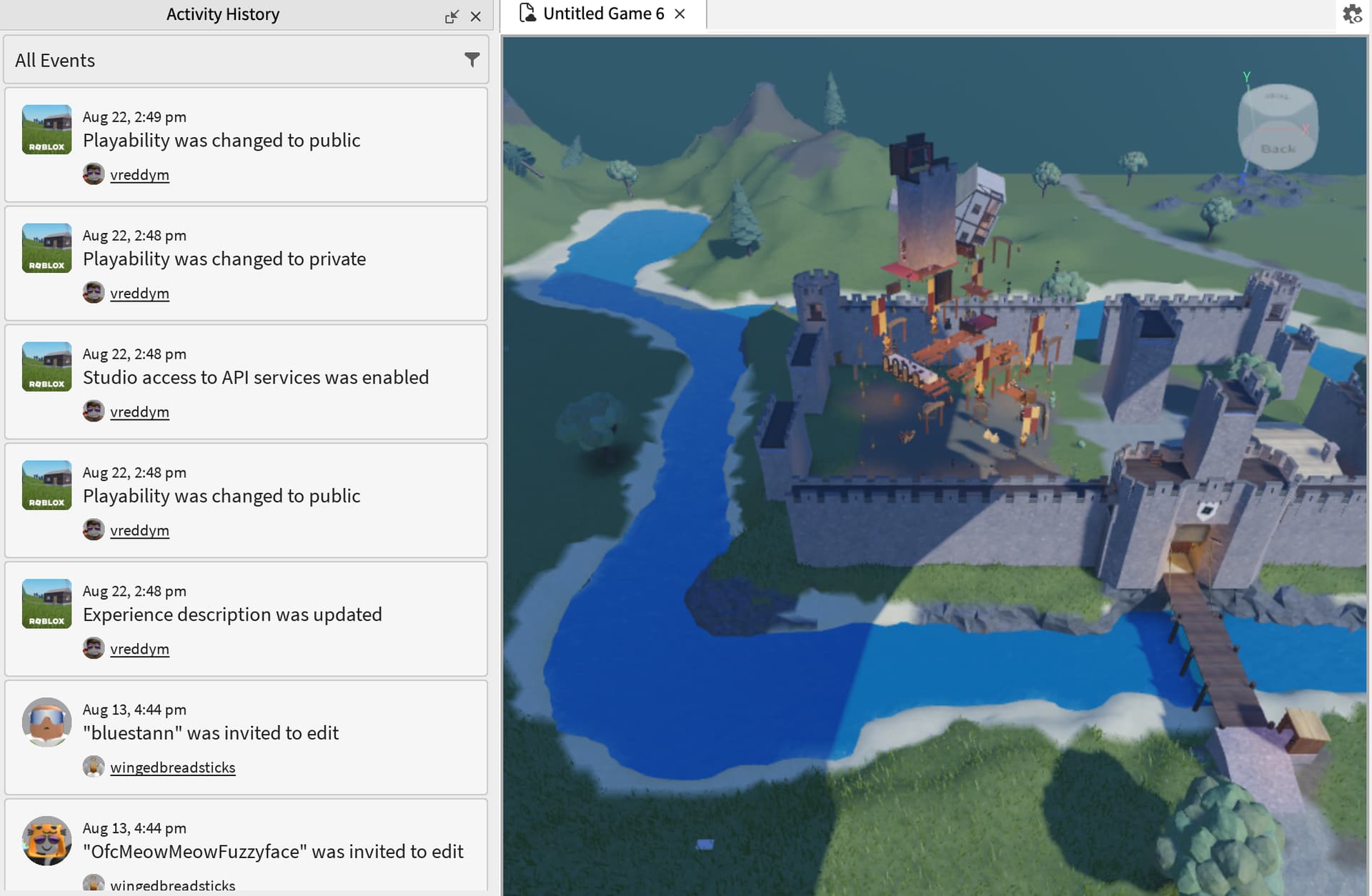This screenshot has width=1372, height=896.
Task: Select Playability was changed to private event
Action: coord(224,259)
